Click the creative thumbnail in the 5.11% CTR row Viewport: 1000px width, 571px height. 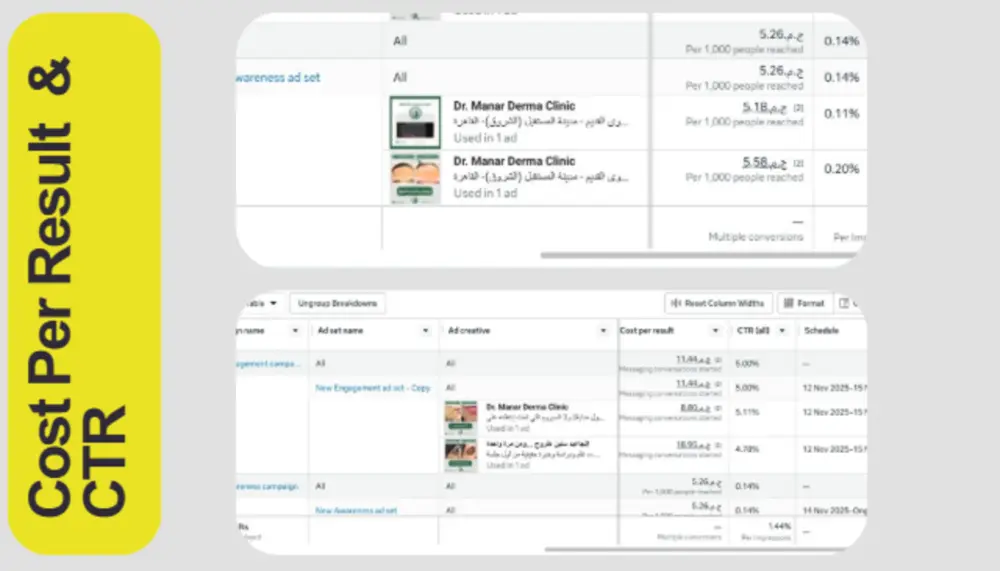(x=461, y=418)
